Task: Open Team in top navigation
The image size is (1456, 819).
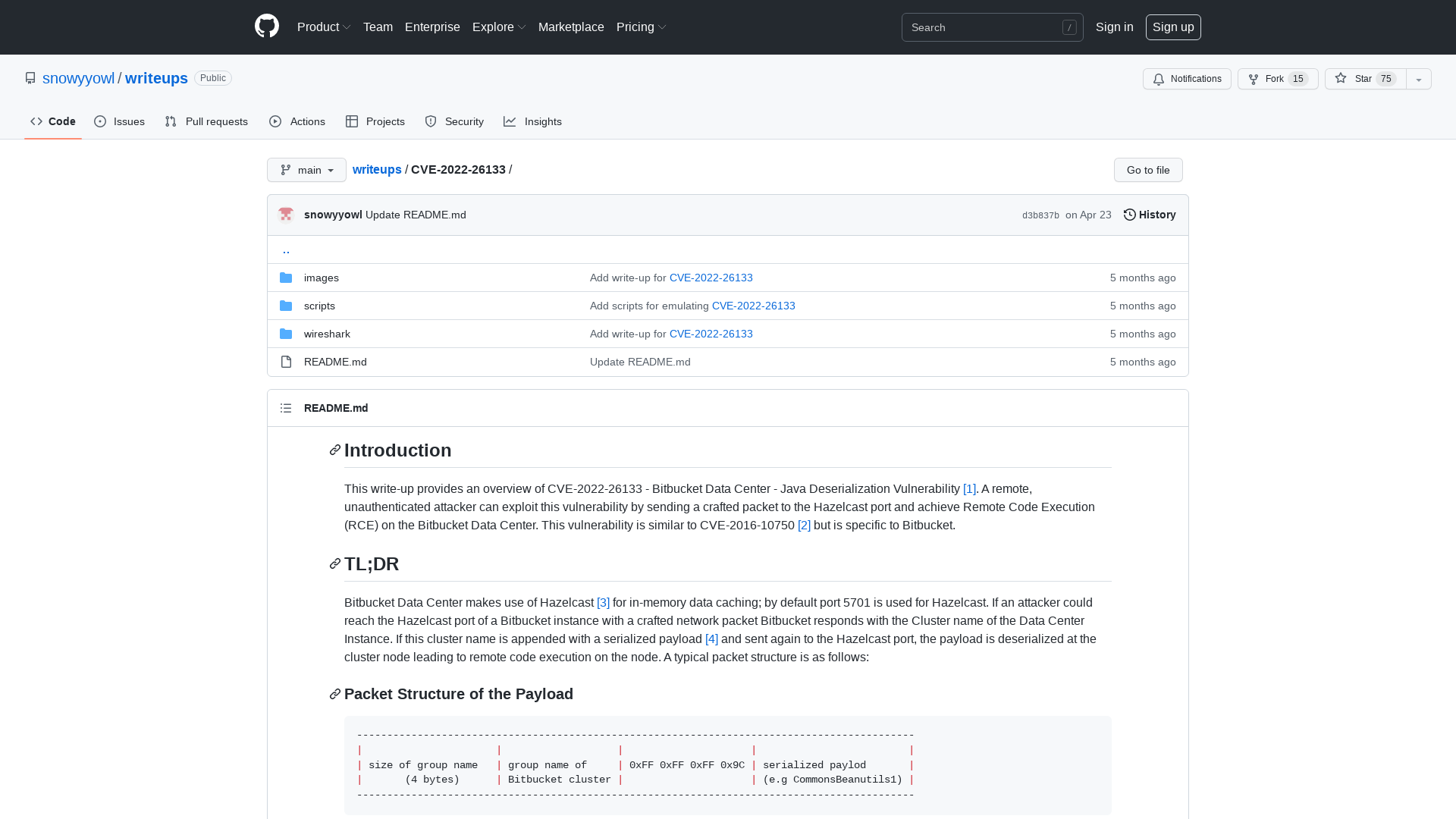Action: tap(378, 27)
